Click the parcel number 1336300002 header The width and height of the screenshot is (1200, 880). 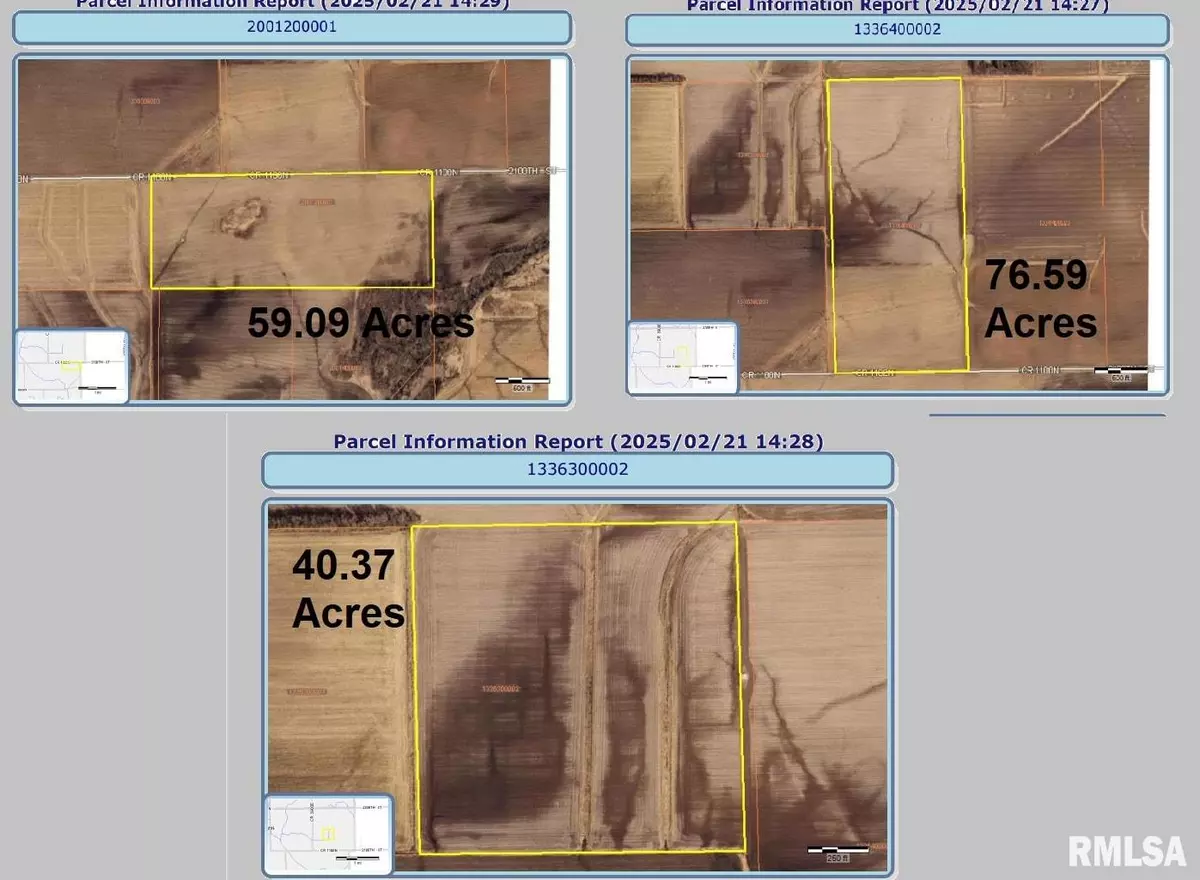[577, 469]
